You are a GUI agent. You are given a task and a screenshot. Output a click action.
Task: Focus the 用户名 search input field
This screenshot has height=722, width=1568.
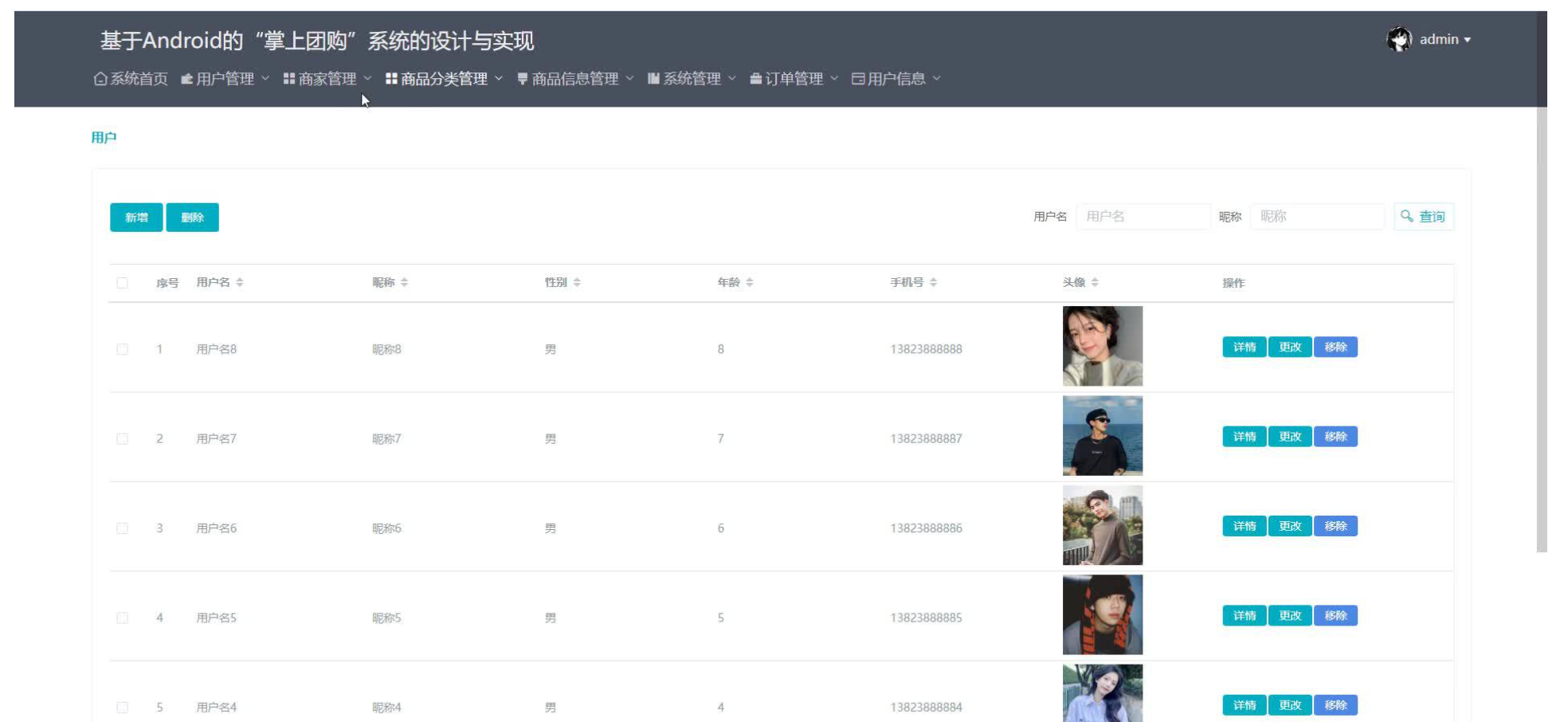(1143, 217)
